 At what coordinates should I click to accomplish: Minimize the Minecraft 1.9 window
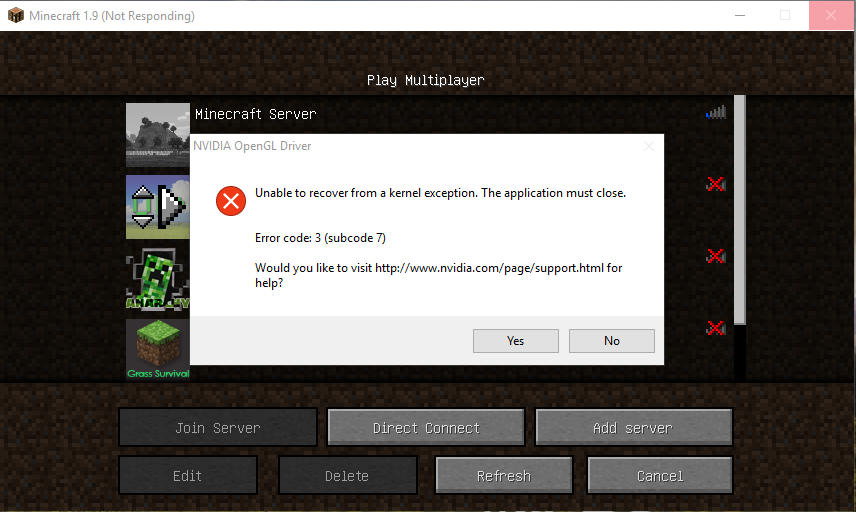(740, 15)
